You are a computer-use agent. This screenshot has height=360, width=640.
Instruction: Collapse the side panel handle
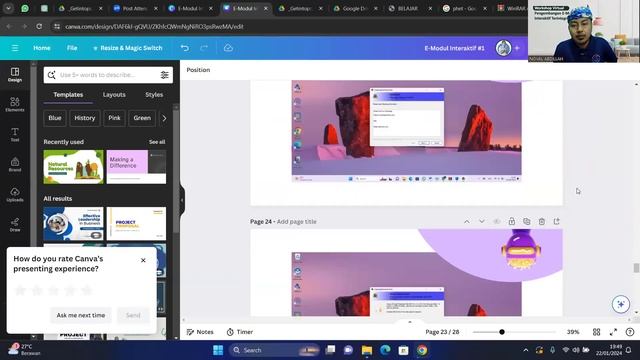click(182, 200)
